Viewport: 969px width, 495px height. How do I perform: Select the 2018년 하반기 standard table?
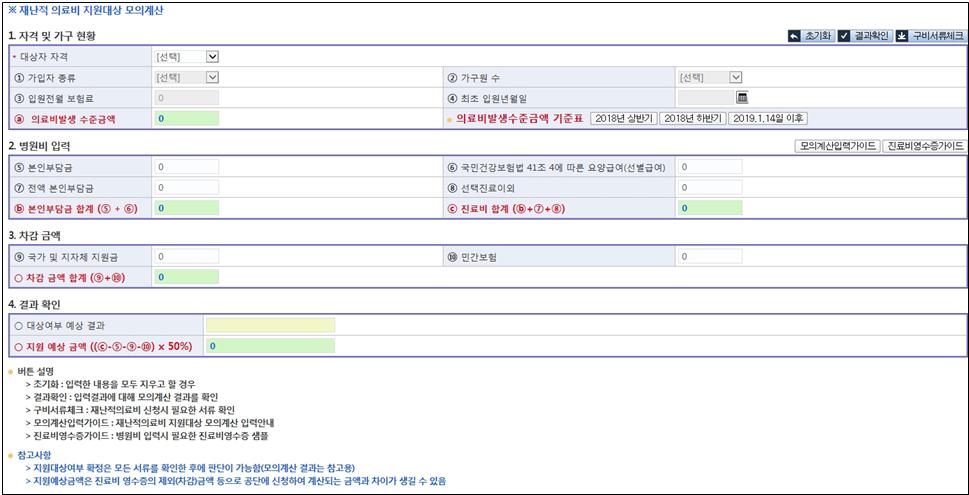tap(692, 118)
